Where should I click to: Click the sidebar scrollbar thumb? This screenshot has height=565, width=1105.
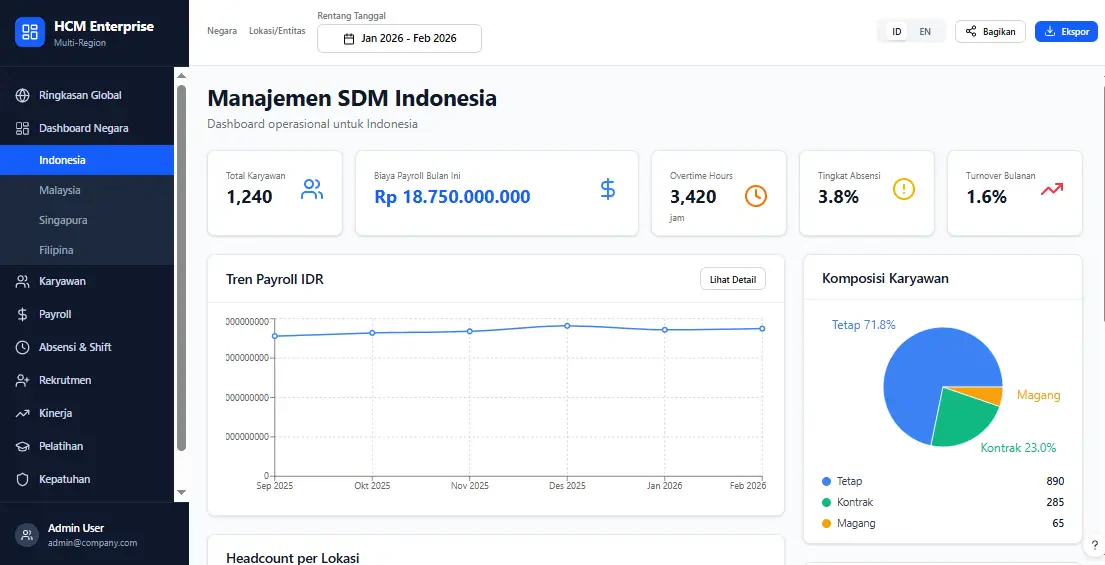(x=181, y=268)
